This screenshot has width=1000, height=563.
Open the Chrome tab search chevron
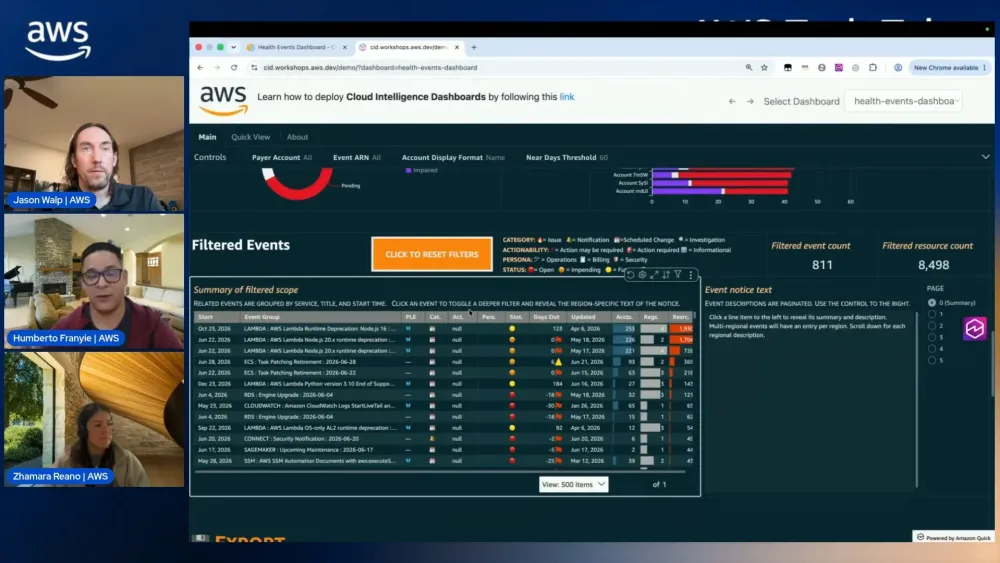(233, 47)
